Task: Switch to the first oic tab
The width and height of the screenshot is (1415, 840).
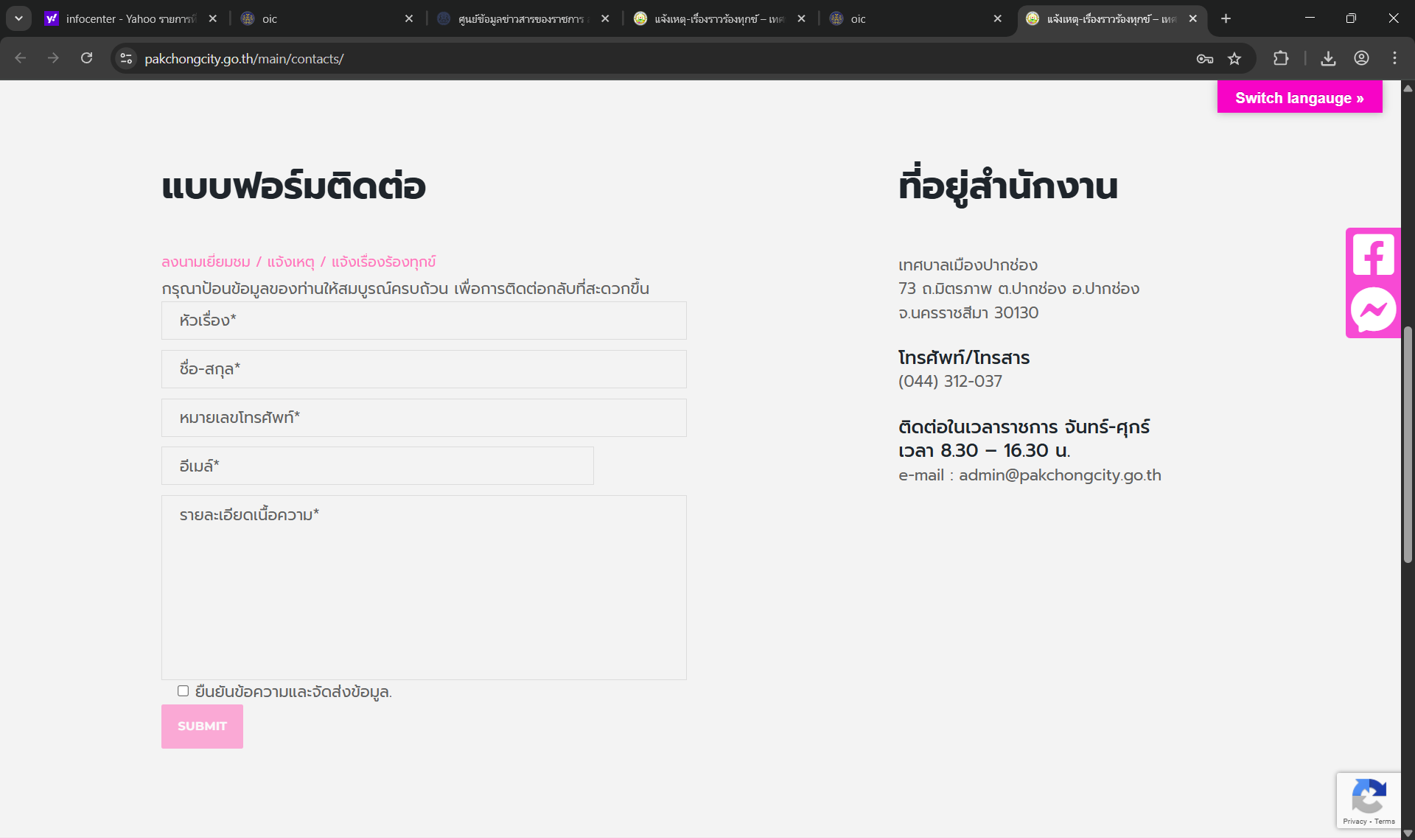Action: [328, 18]
